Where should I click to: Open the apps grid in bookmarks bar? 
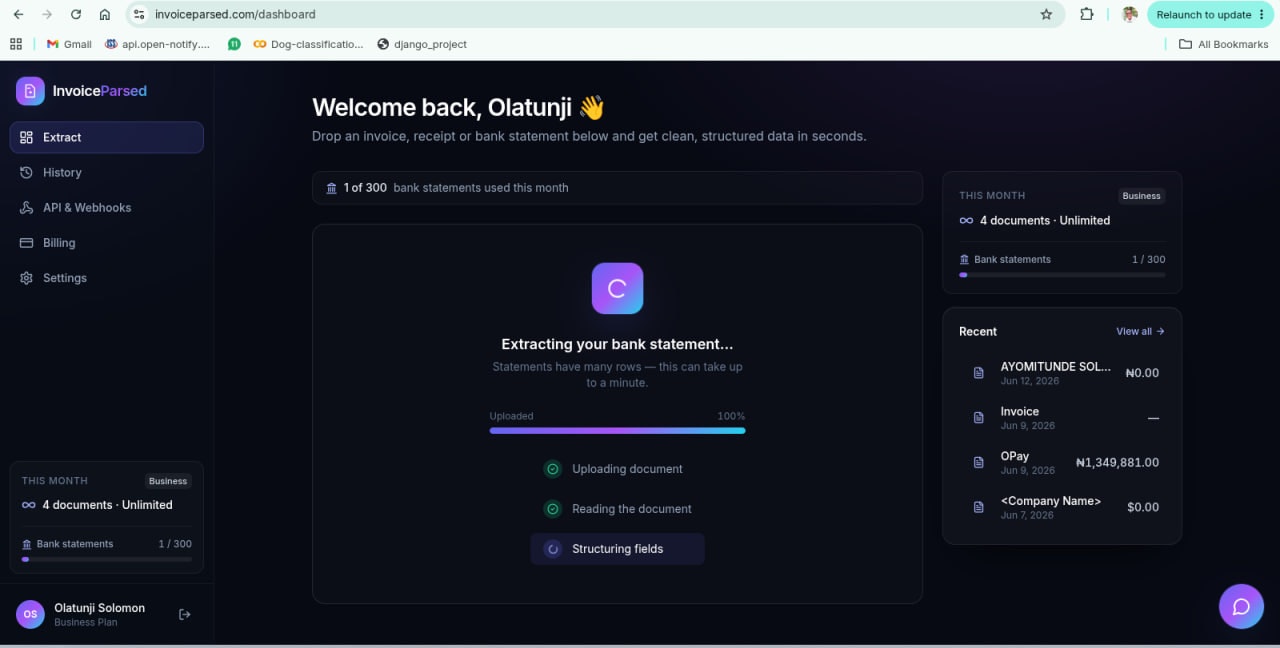(x=15, y=44)
